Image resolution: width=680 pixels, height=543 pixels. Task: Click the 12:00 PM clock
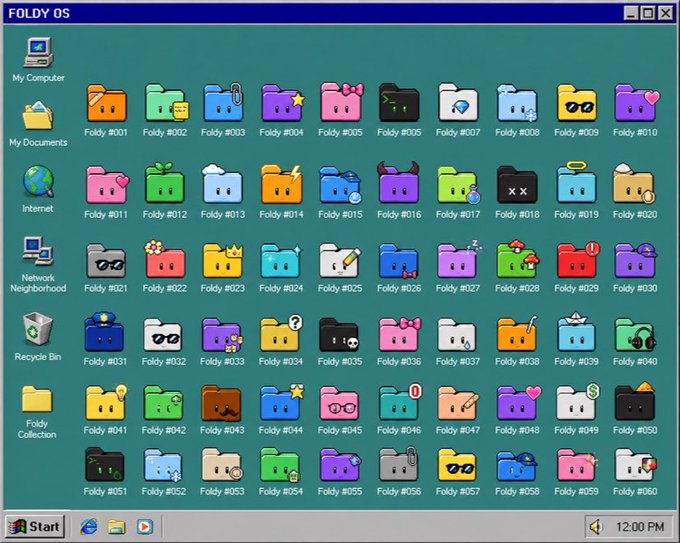click(640, 527)
